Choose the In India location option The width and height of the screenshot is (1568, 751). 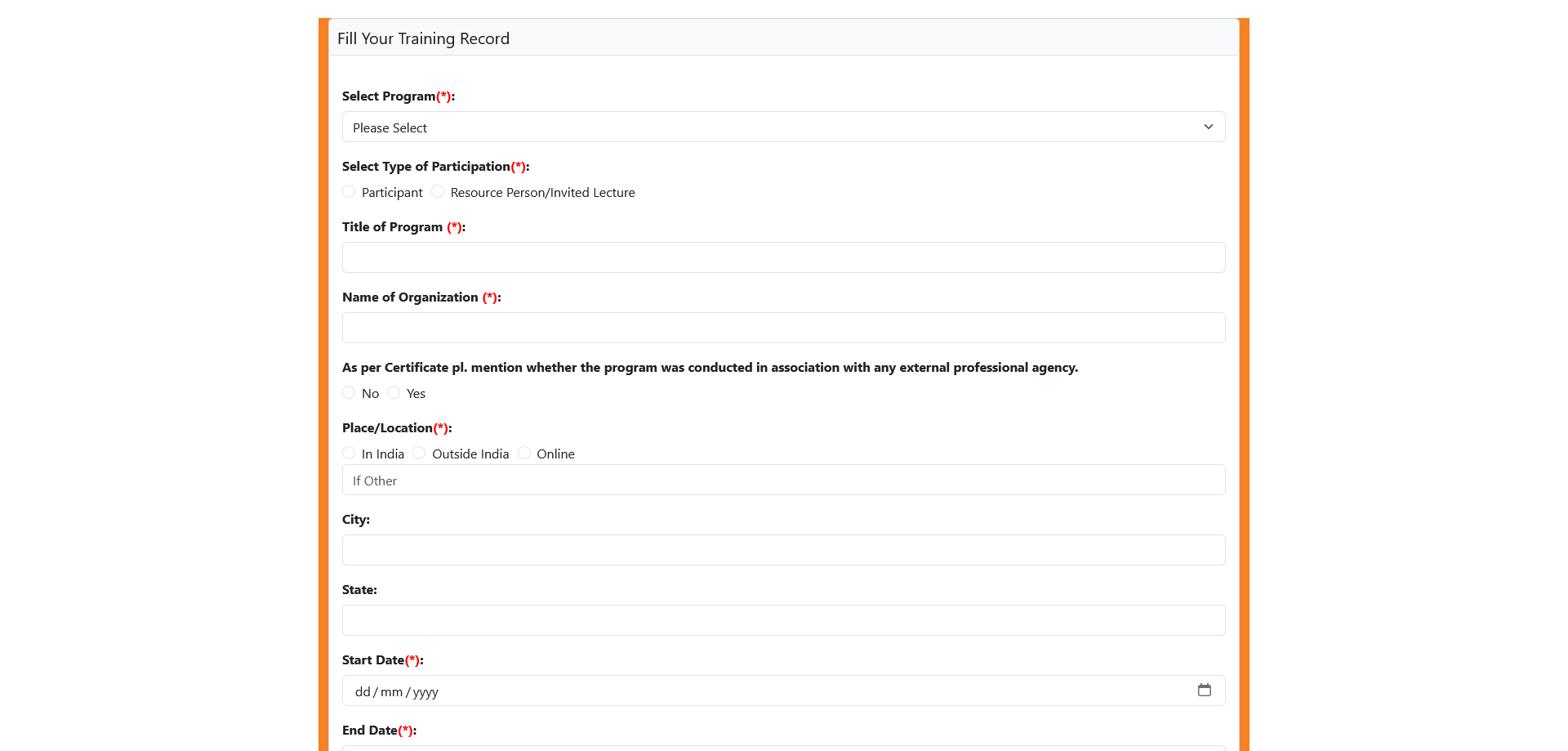(349, 453)
